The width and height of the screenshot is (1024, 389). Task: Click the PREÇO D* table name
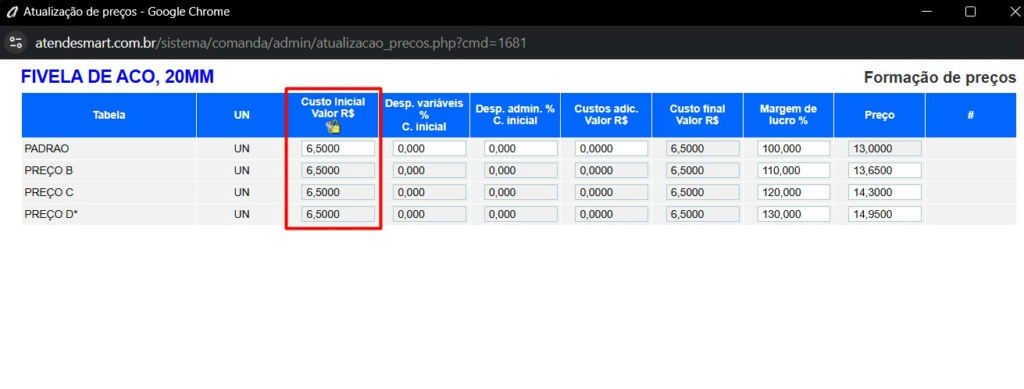click(51, 214)
